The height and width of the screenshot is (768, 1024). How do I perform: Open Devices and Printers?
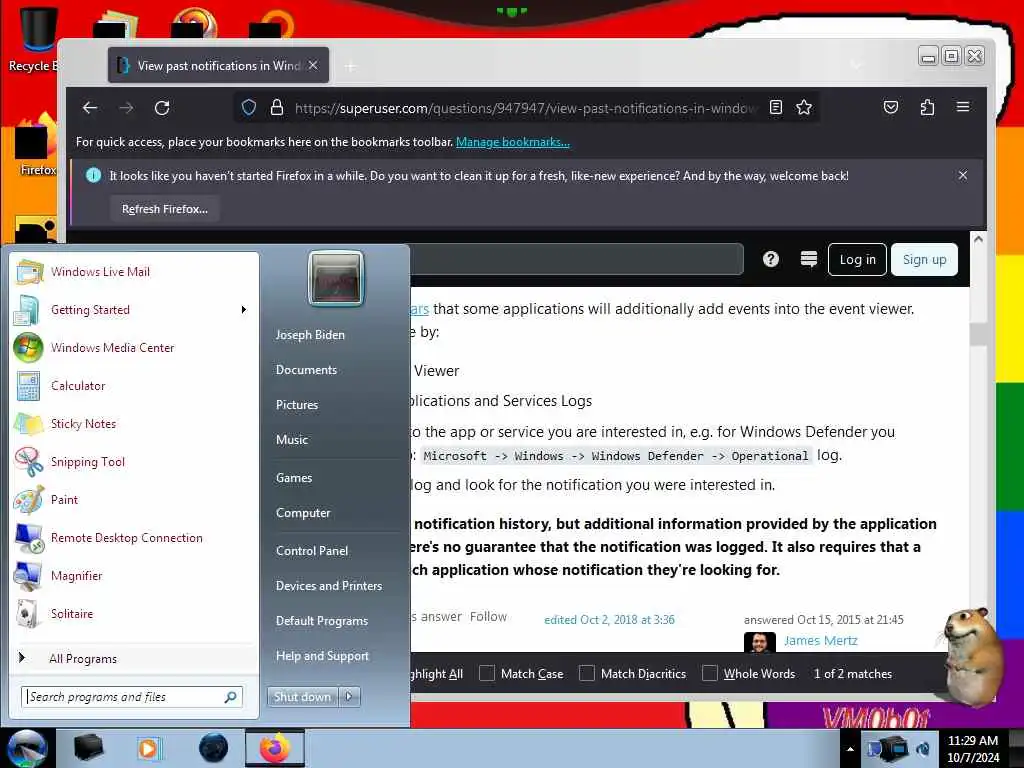point(329,586)
